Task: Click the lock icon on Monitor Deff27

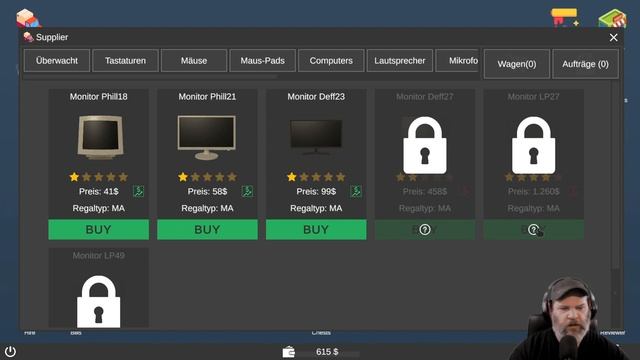Action: (x=424, y=145)
